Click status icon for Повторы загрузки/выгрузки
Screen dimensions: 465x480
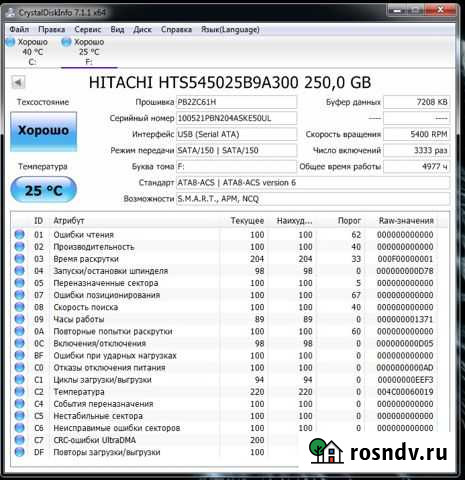(x=20, y=452)
